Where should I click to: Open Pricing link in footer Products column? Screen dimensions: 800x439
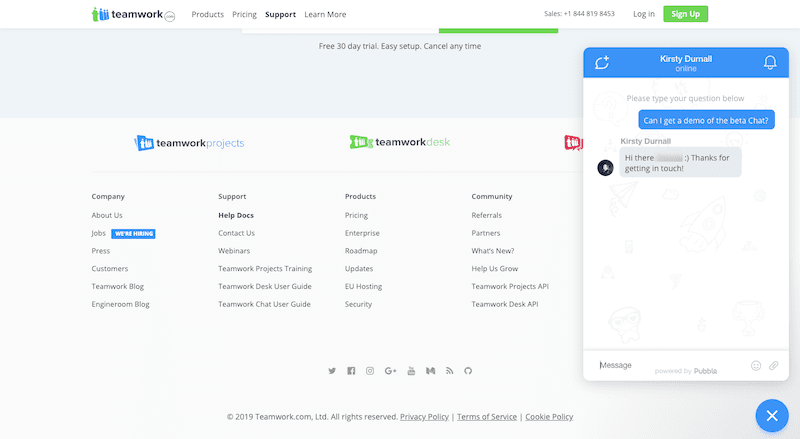tap(356, 215)
